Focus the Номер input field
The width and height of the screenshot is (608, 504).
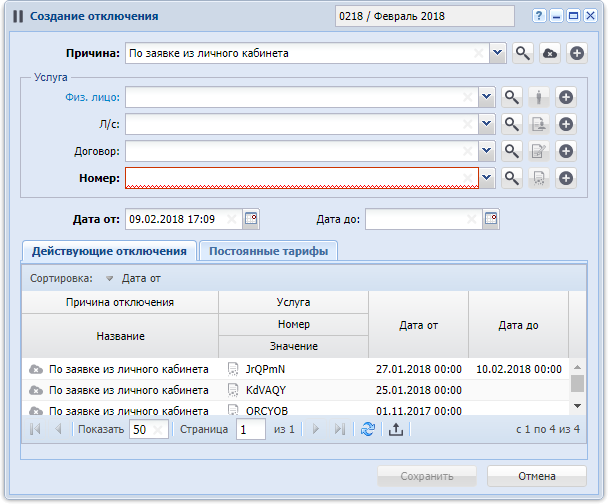pos(302,178)
